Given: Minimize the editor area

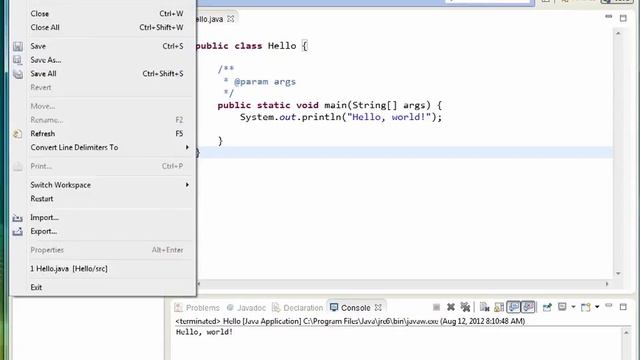Looking at the screenshot, I should pos(609,17).
